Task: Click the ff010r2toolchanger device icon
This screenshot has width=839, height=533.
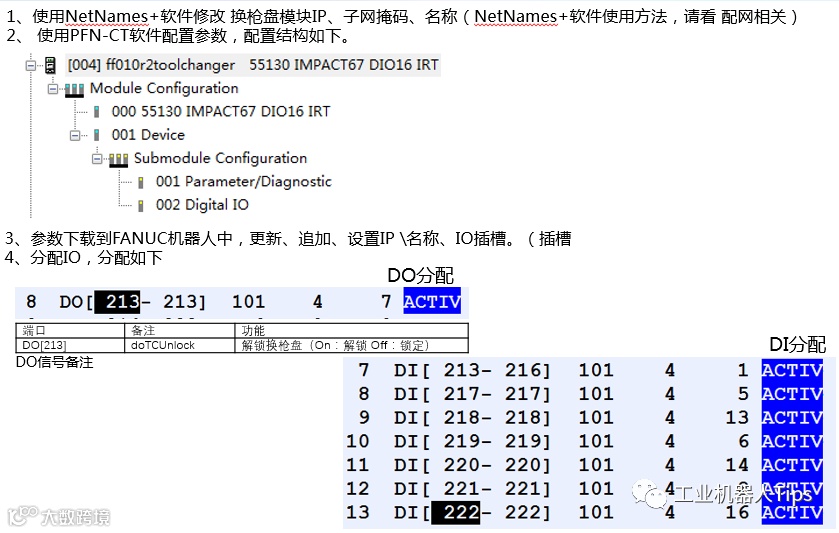Action: [50, 65]
